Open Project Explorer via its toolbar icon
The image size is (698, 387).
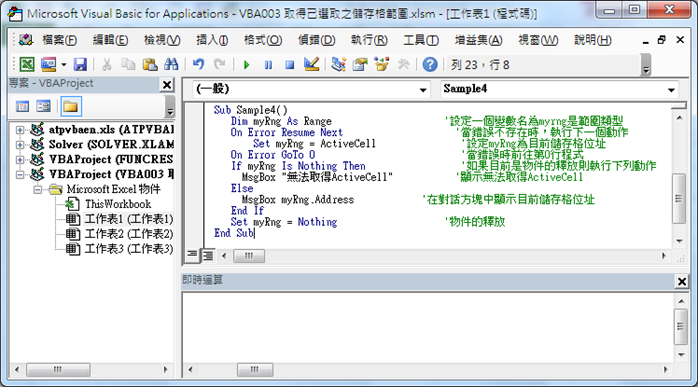(339, 65)
